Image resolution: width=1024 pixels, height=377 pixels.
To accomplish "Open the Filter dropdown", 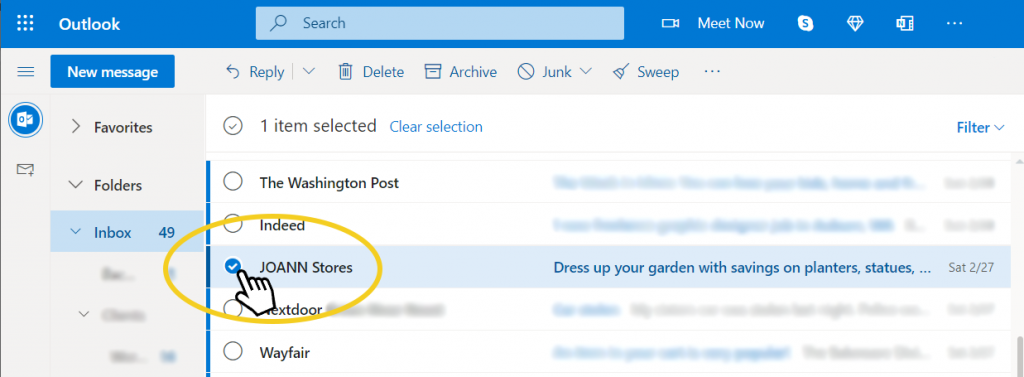I will point(980,127).
